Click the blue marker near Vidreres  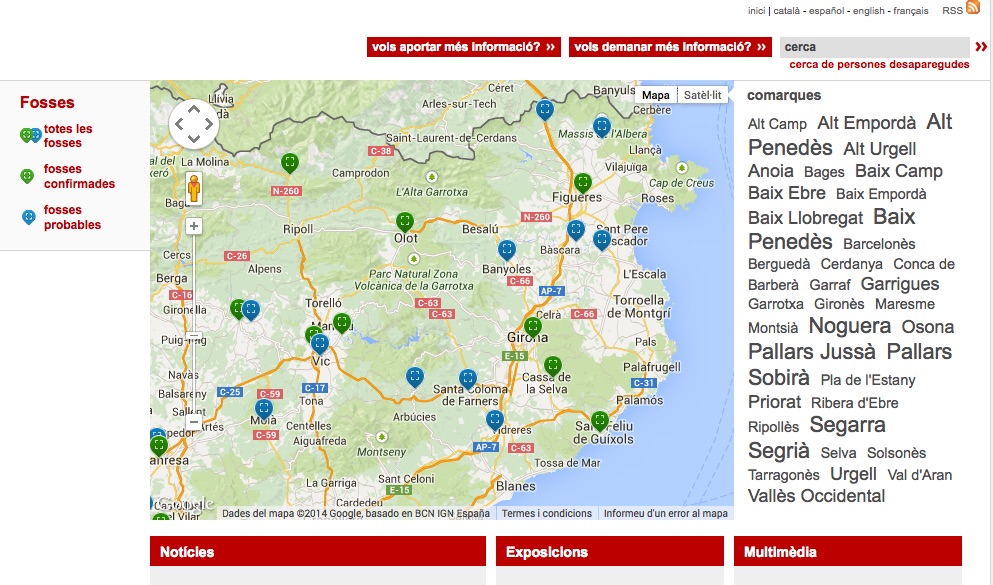click(x=495, y=420)
